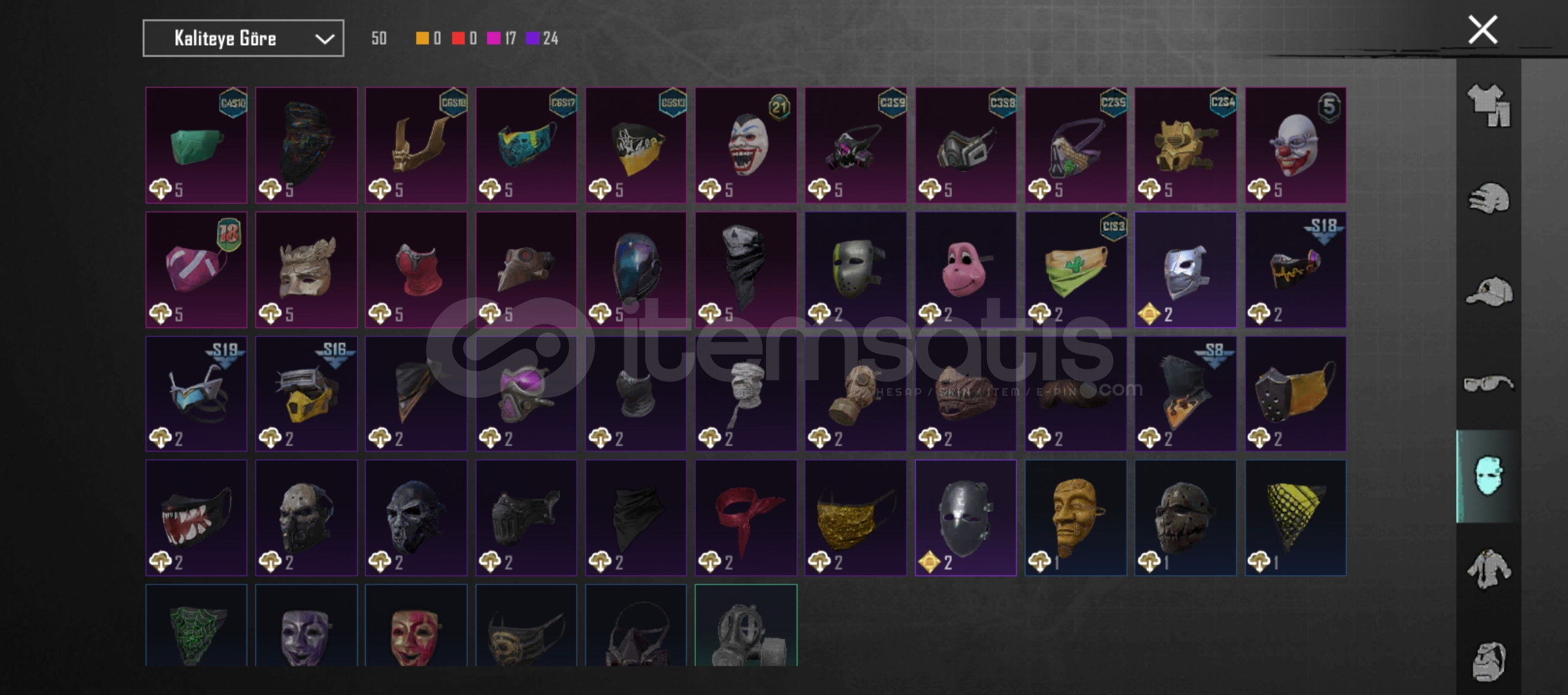Expand the Kaliteye Göre sort dropdown
This screenshot has height=695, width=1568.
point(243,39)
